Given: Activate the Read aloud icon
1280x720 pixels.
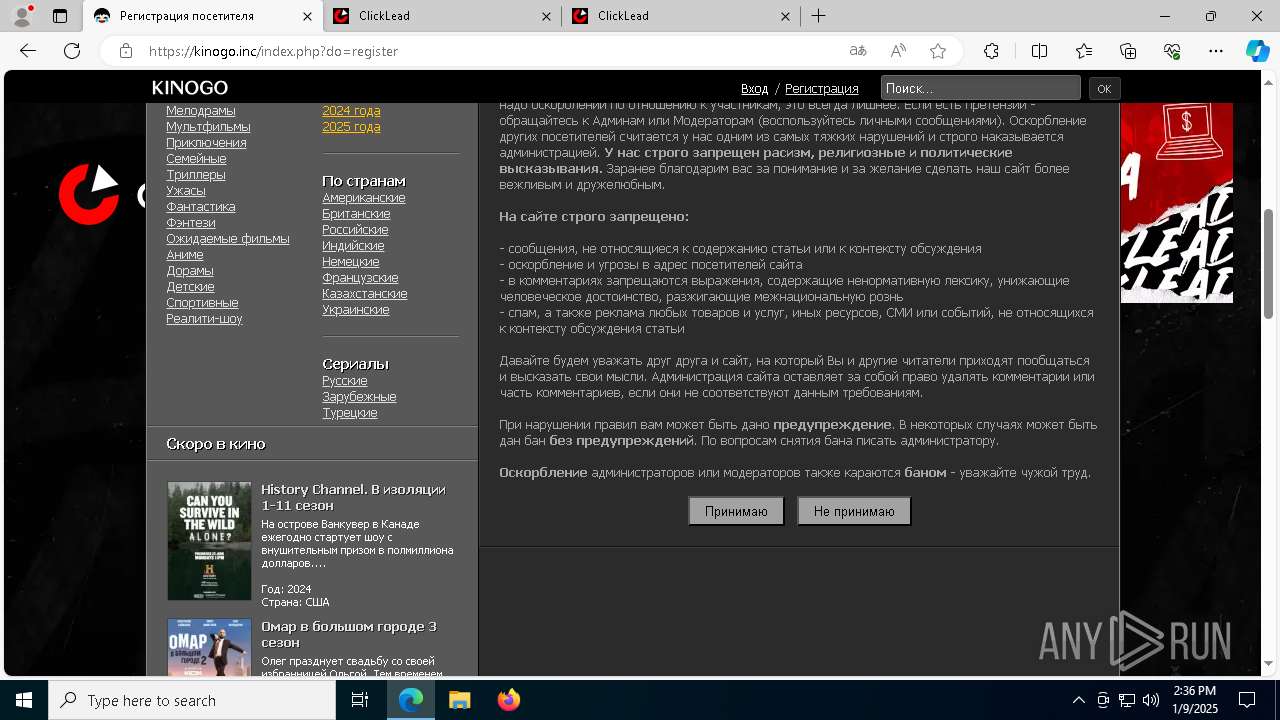Looking at the screenshot, I should point(898,51).
